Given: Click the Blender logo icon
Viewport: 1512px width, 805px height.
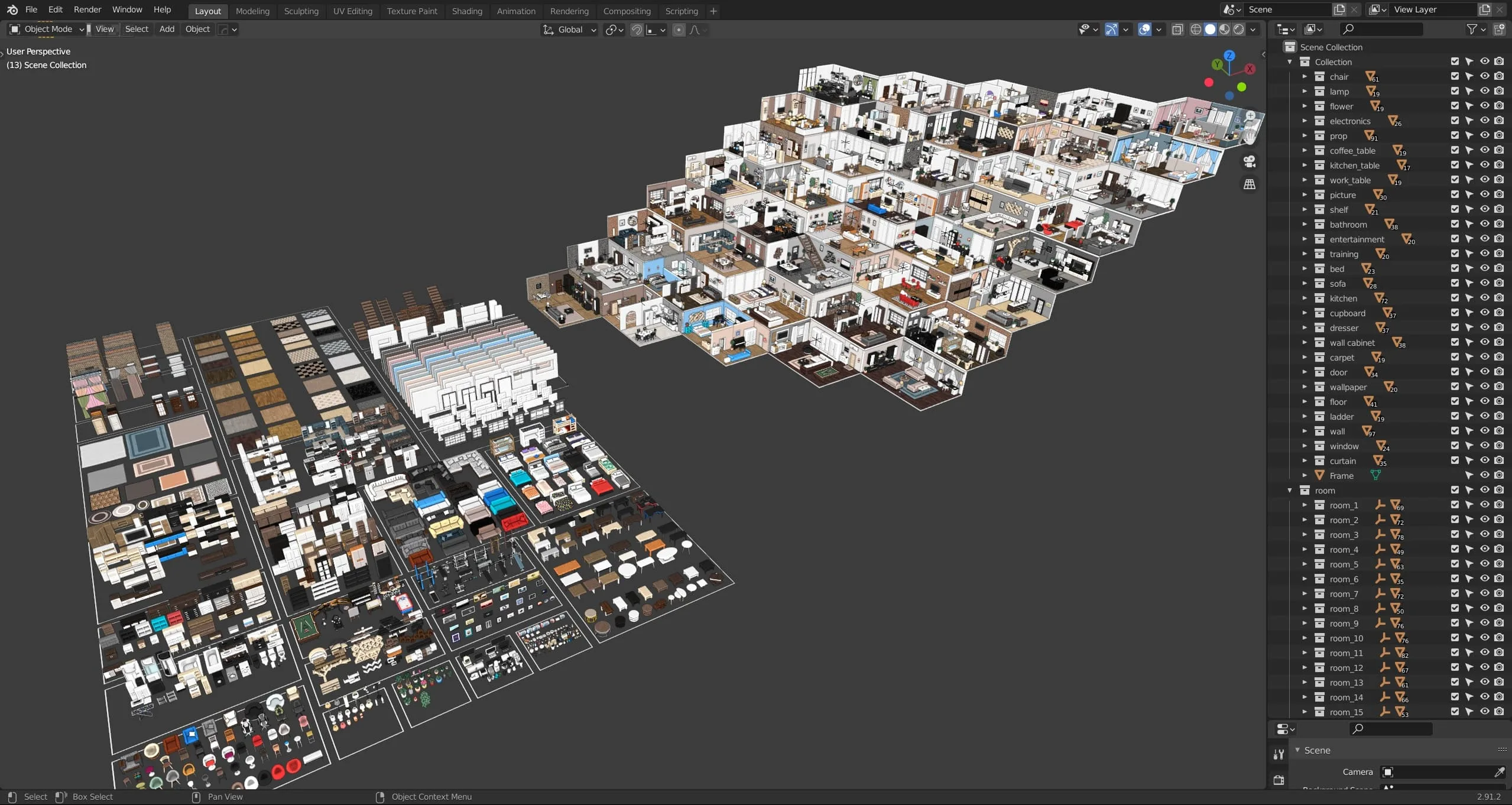Looking at the screenshot, I should coord(12,10).
